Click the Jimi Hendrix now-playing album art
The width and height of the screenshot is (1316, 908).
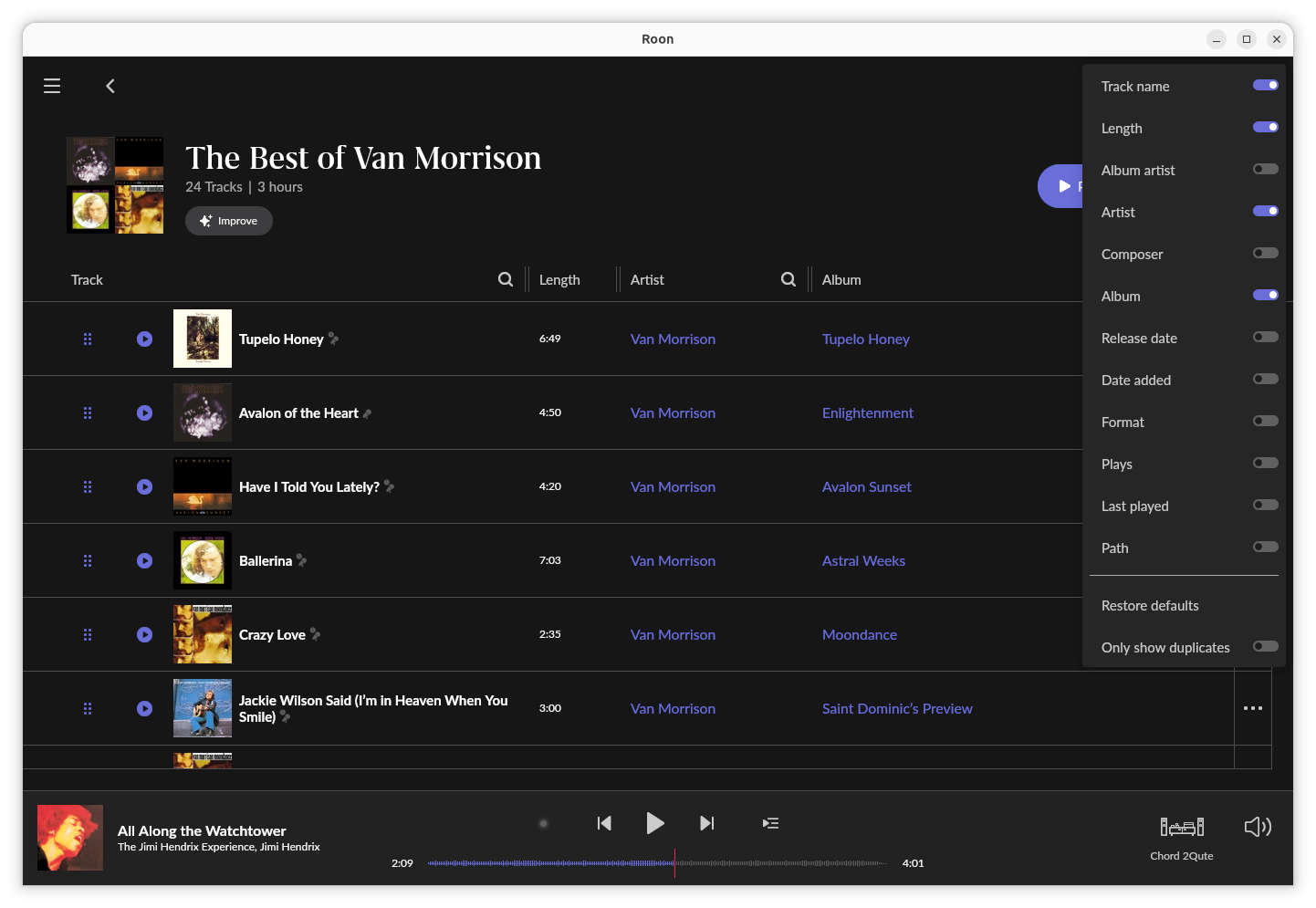pyautogui.click(x=70, y=838)
